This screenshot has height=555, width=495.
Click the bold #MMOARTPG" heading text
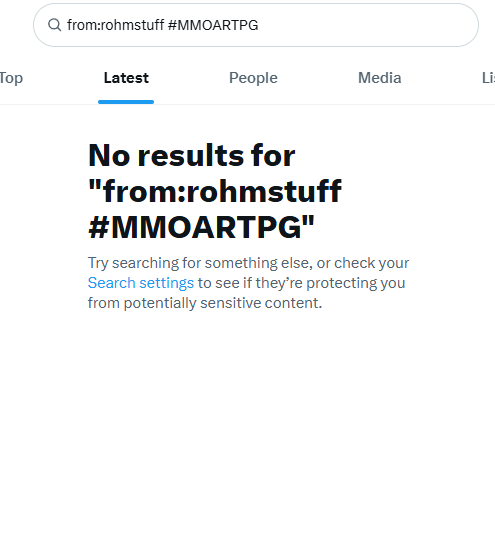201,227
